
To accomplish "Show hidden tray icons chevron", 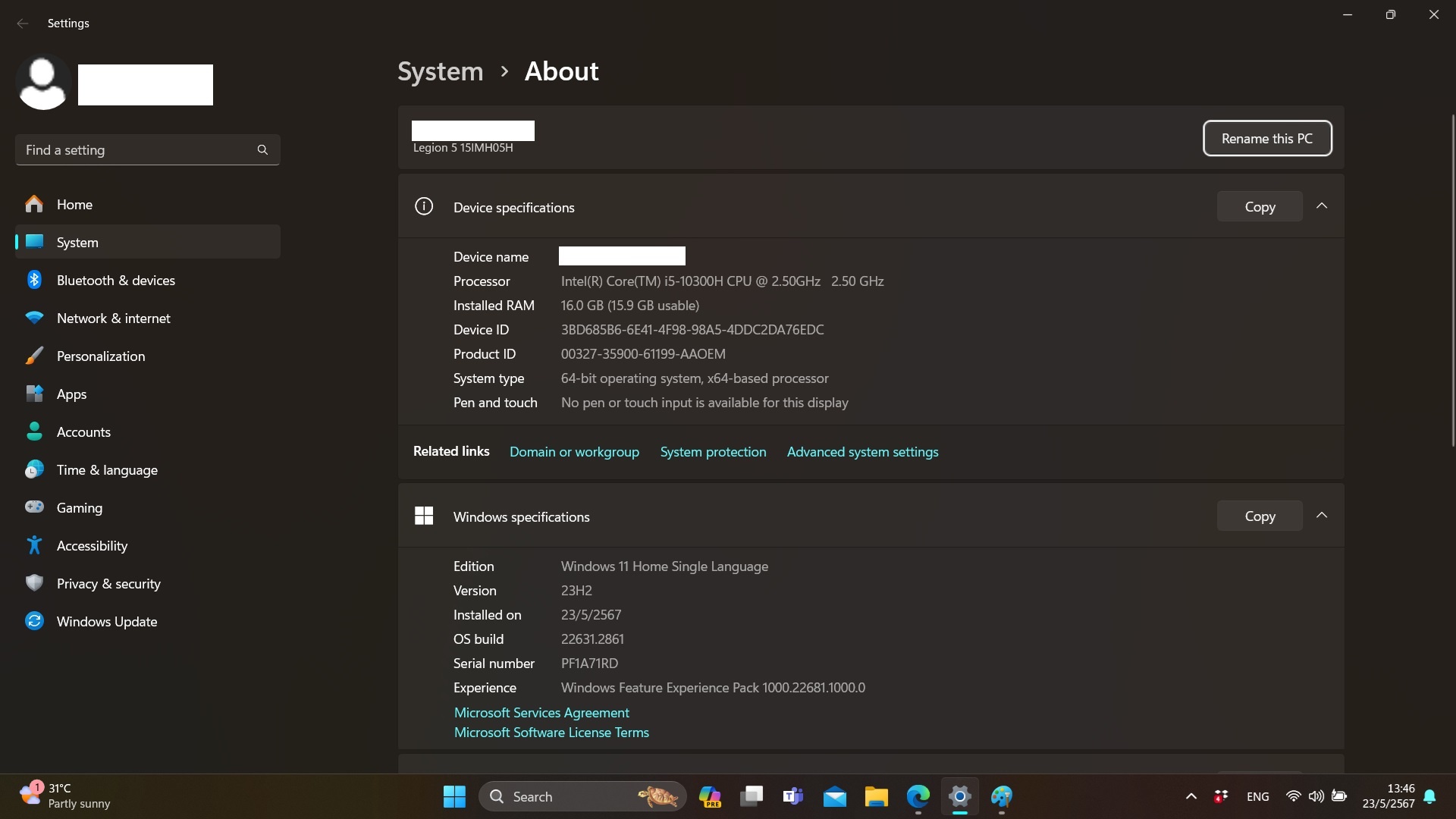I will pos(1191,796).
